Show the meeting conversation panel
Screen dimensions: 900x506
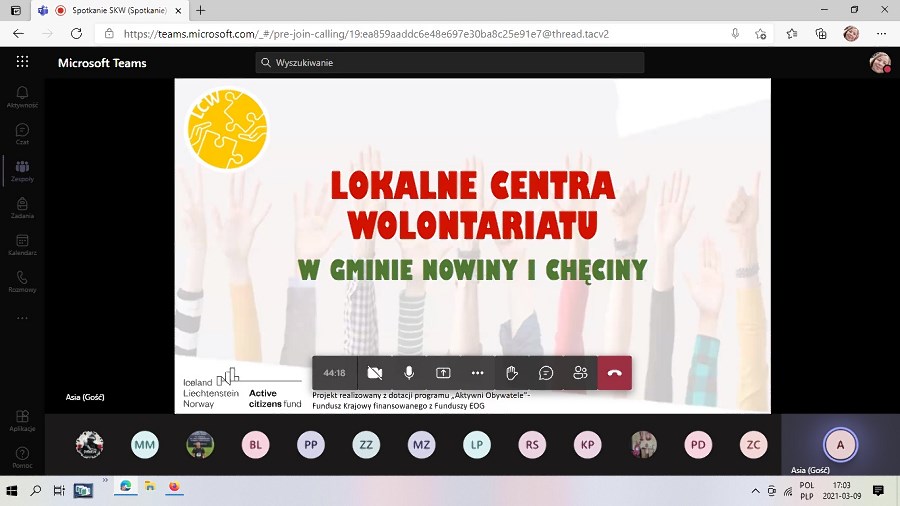pyautogui.click(x=546, y=373)
